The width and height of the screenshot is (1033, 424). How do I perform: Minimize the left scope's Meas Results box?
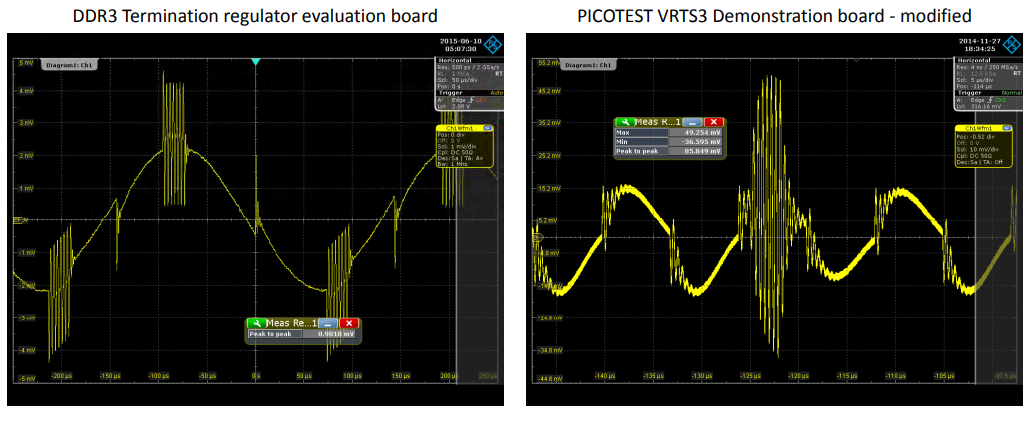pyautogui.click(x=328, y=323)
